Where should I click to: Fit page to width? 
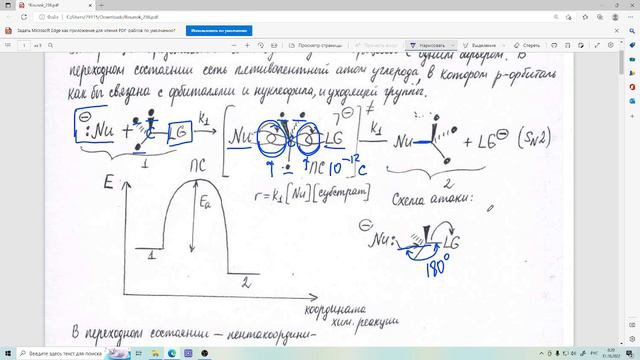tap(274, 45)
